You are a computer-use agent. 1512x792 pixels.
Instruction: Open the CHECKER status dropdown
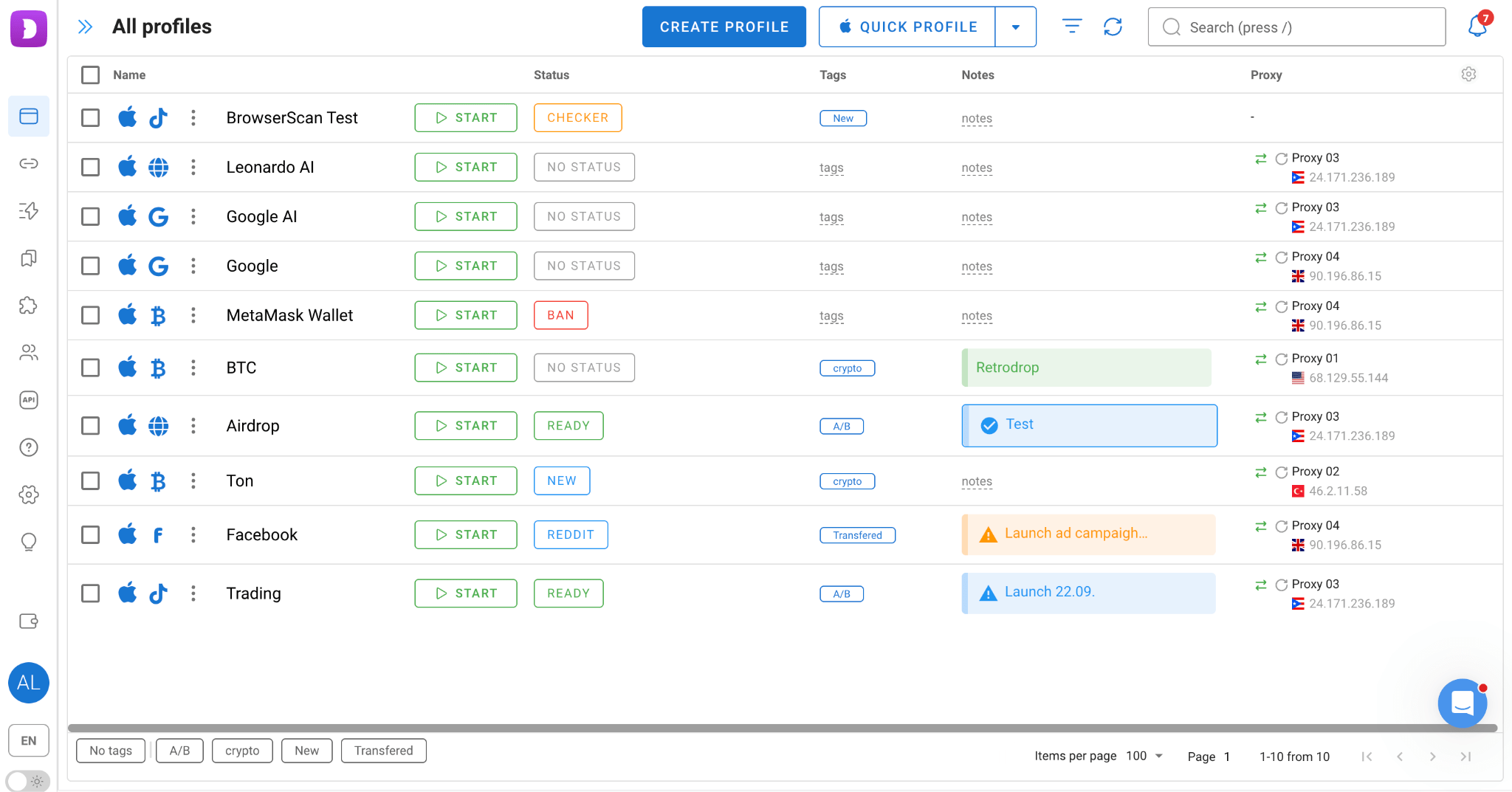[x=577, y=117]
